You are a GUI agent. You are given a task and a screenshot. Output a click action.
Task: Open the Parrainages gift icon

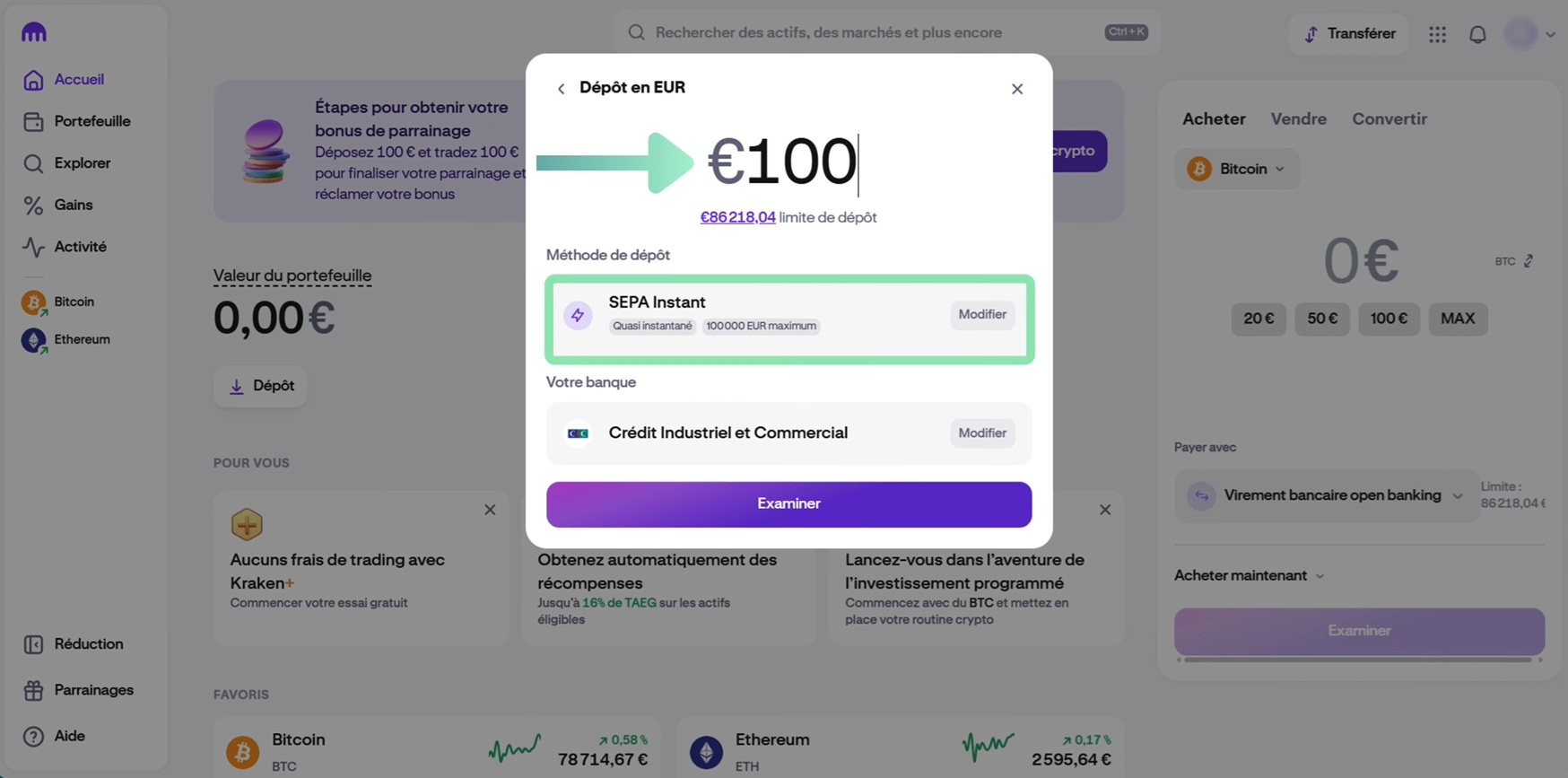pyautogui.click(x=33, y=689)
